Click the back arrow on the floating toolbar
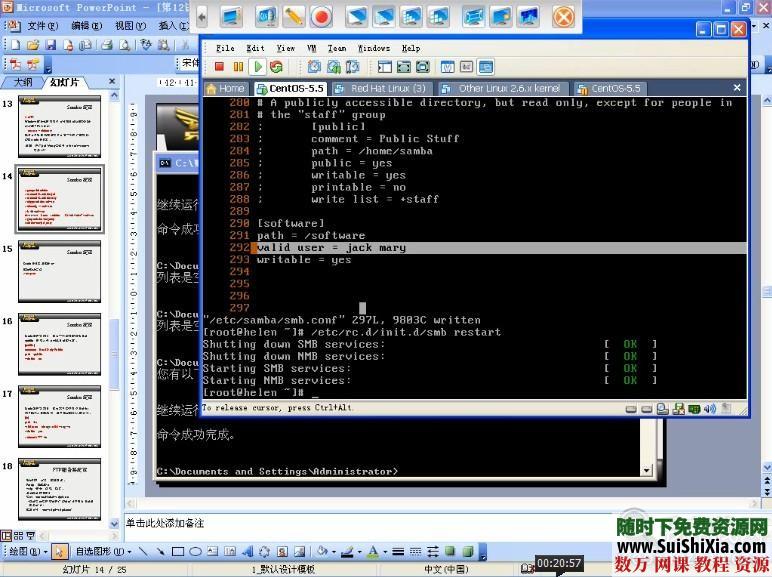 202,17
